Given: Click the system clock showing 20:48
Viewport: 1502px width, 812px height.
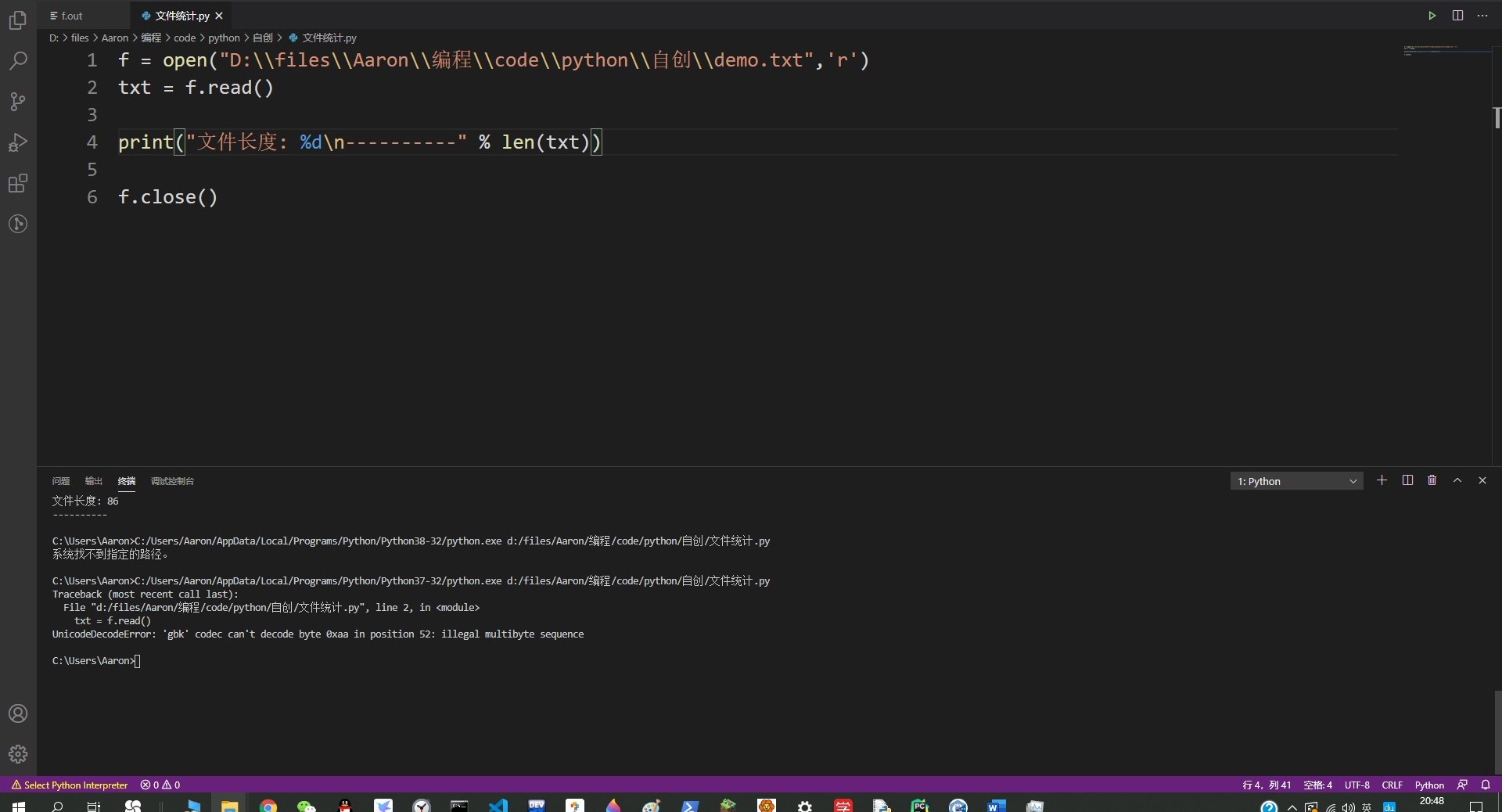Looking at the screenshot, I should (x=1432, y=803).
